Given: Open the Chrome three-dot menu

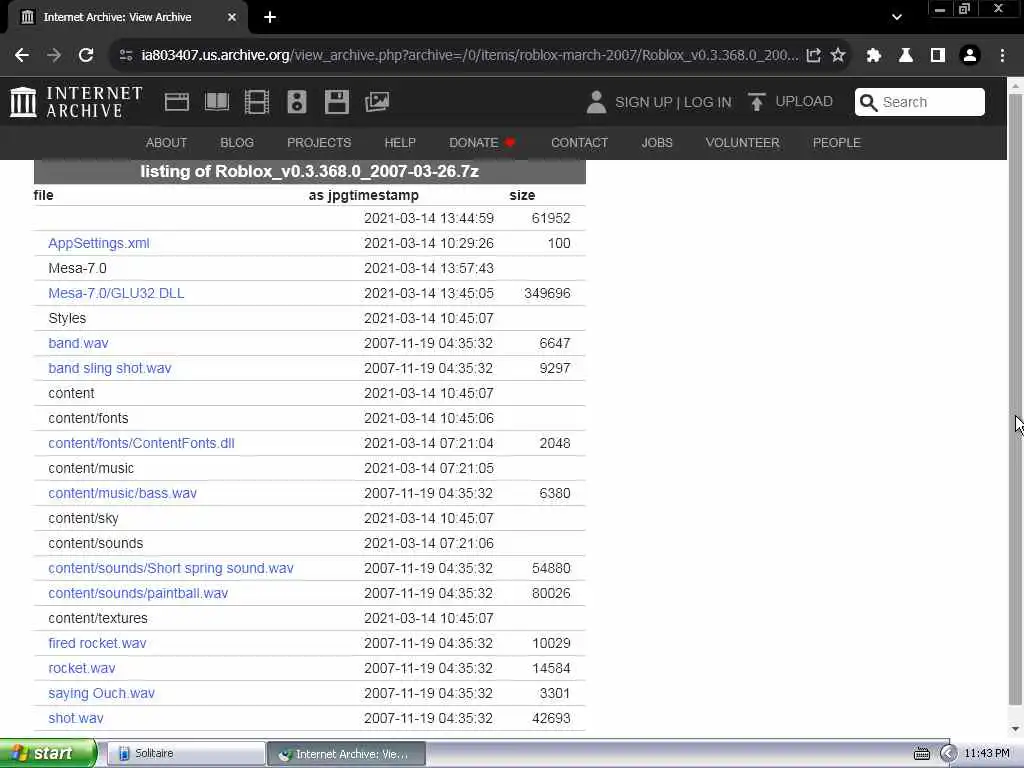Looking at the screenshot, I should click(1002, 55).
